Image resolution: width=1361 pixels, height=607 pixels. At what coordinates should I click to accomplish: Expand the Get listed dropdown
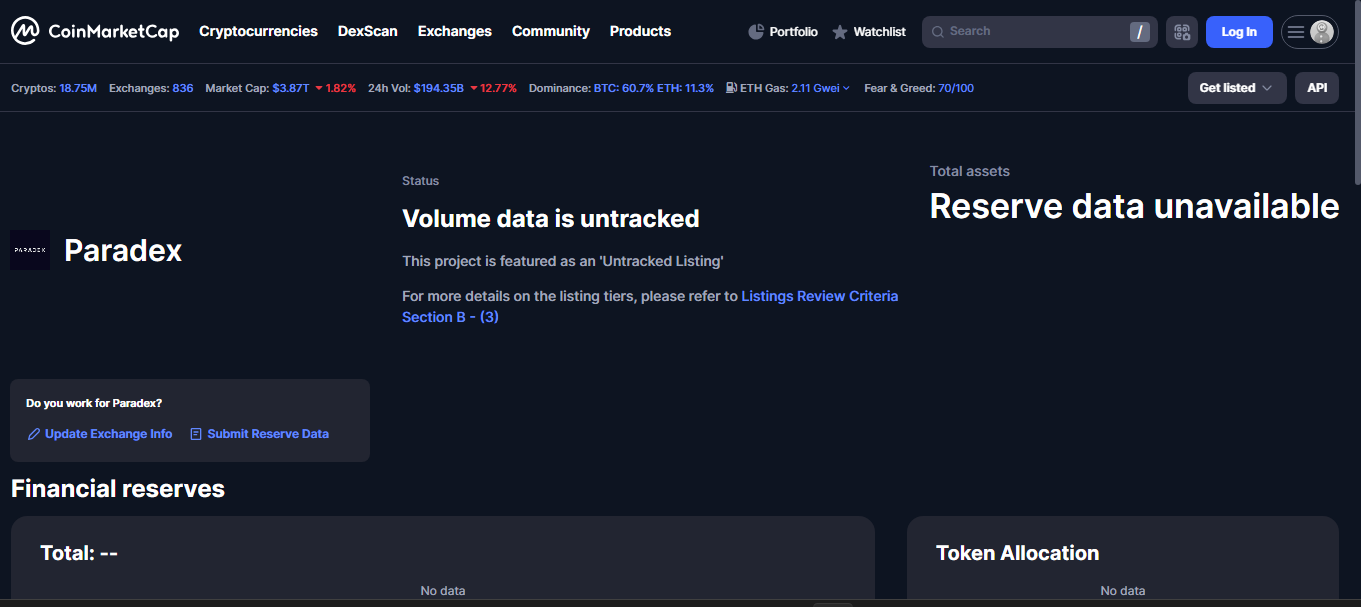tap(1237, 88)
